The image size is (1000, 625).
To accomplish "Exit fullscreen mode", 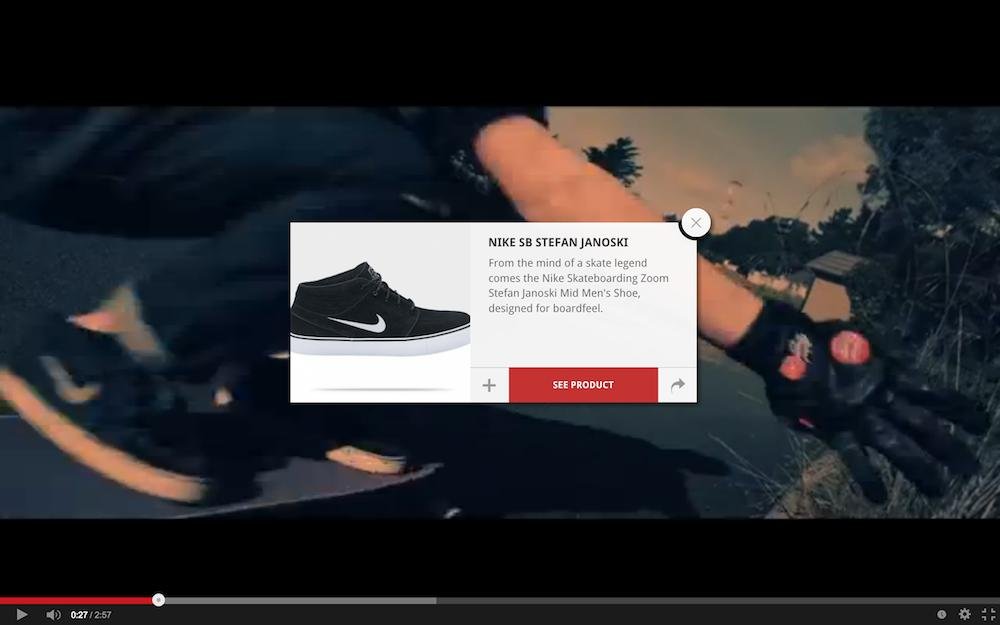I will (x=988, y=614).
